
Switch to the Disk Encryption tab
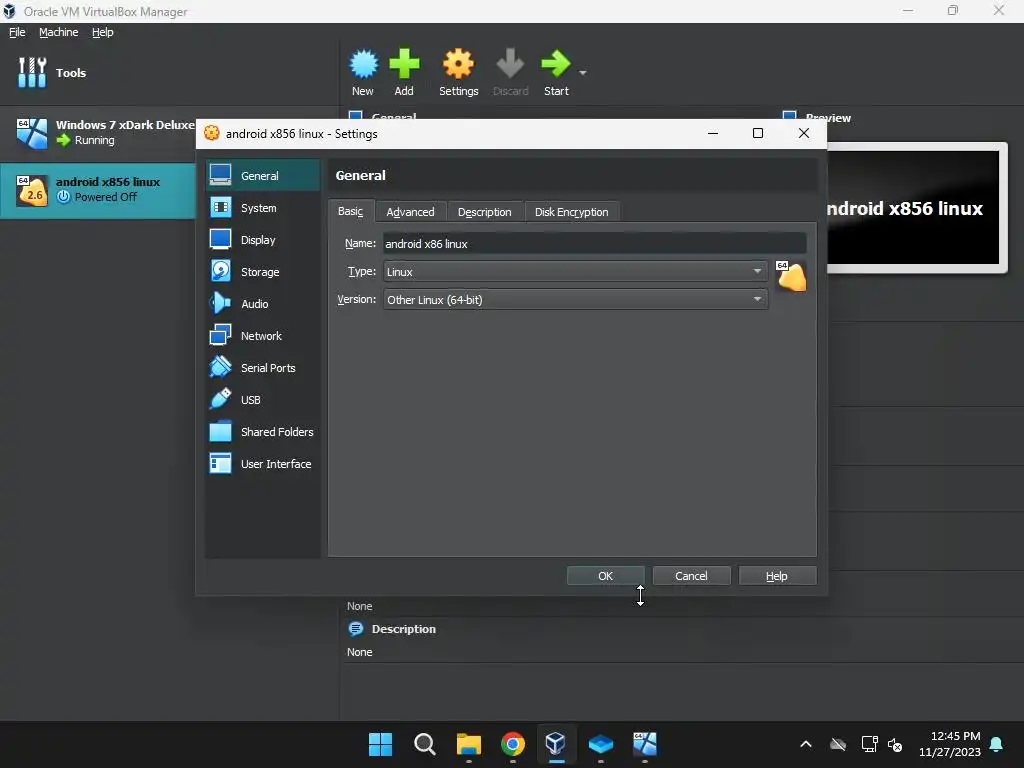[x=571, y=212]
